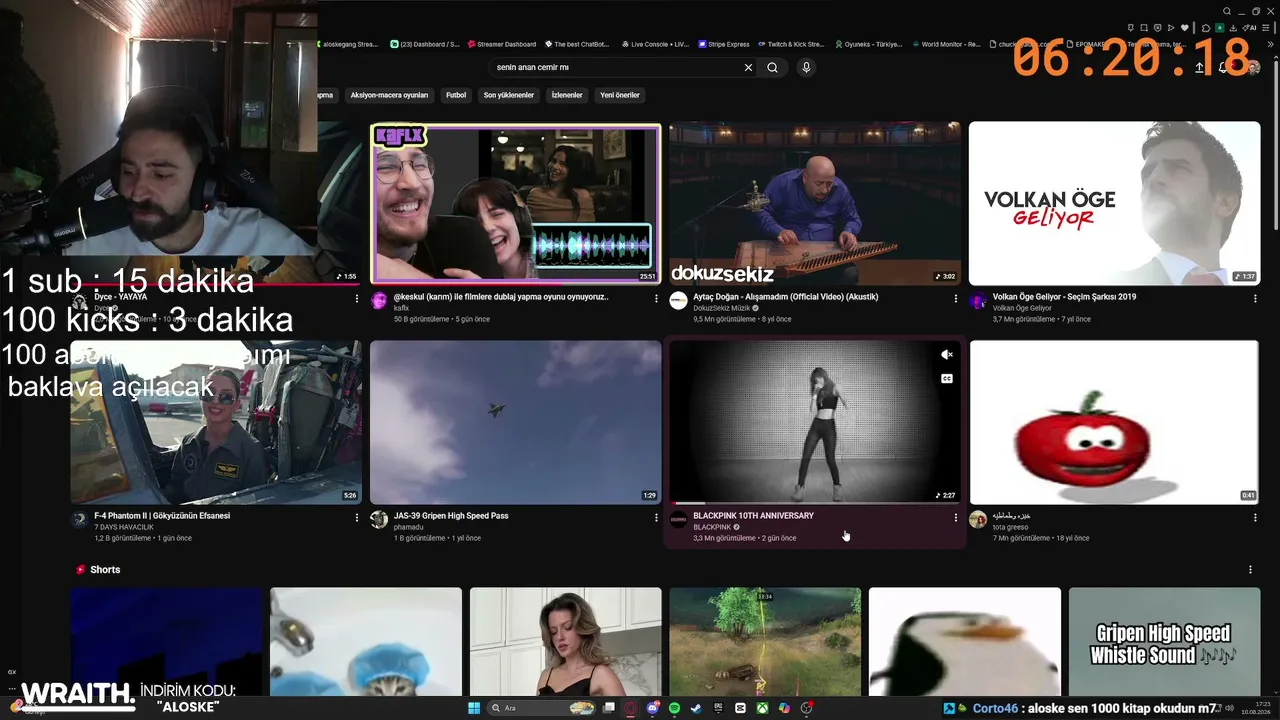Visit the DokuzSekiz Müzik channel name
The width and height of the screenshot is (1280, 720).
click(720, 308)
